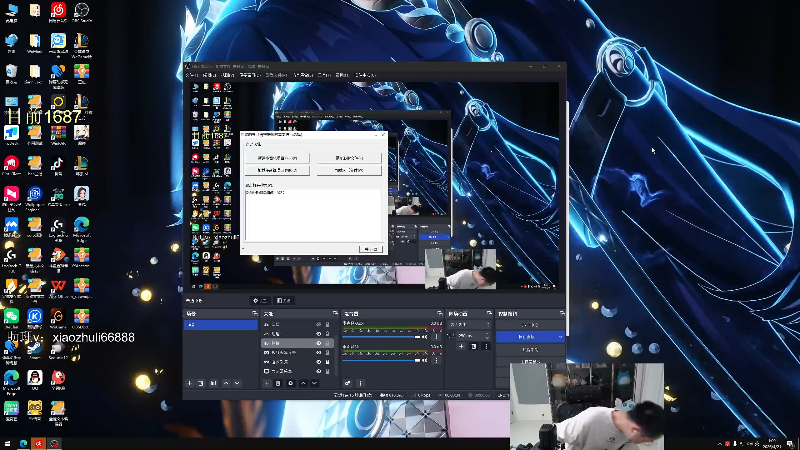Open TikTok (Douyin) desktop icon

click(58, 166)
